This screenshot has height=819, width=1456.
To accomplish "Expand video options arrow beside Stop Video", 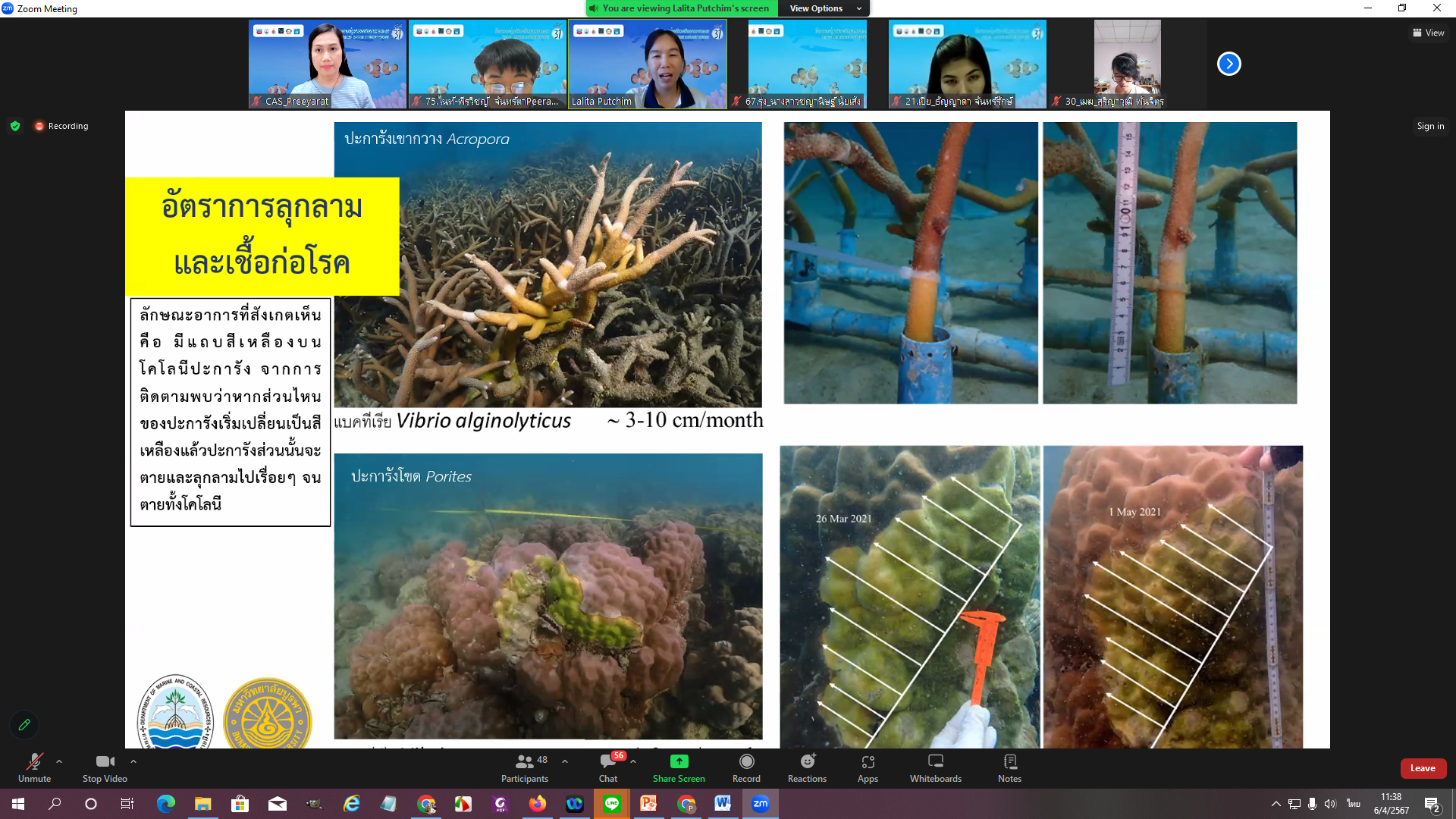I will [133, 761].
